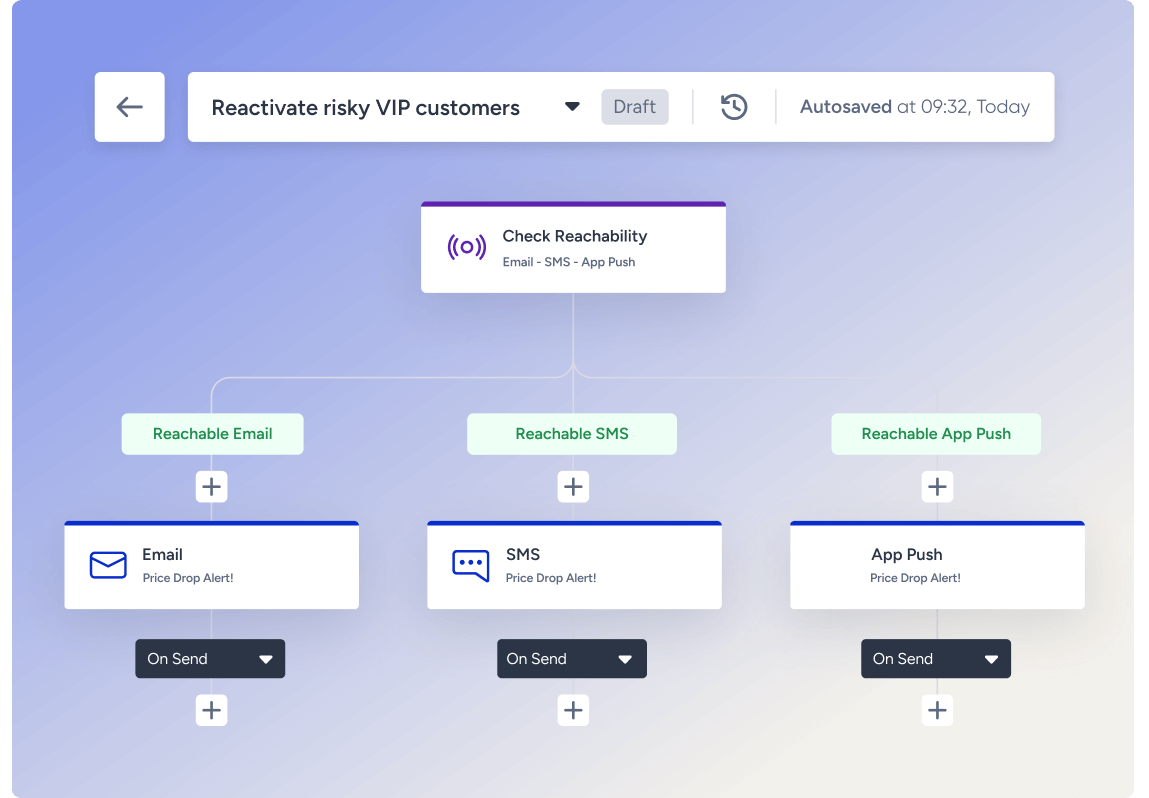Viewport: 1149px width, 798px height.
Task: Add step after SMS On Send
Action: [x=573, y=710]
